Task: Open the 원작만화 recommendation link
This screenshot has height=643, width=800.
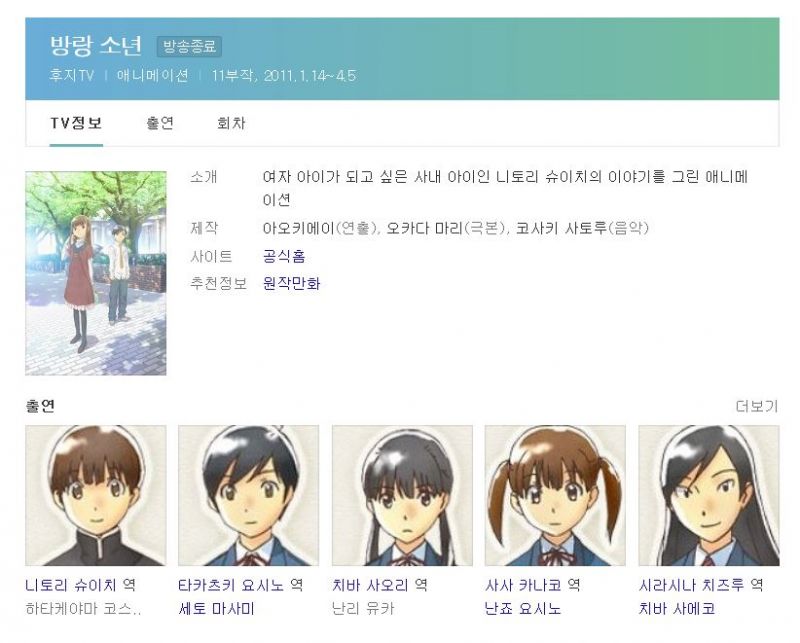Action: click(291, 283)
